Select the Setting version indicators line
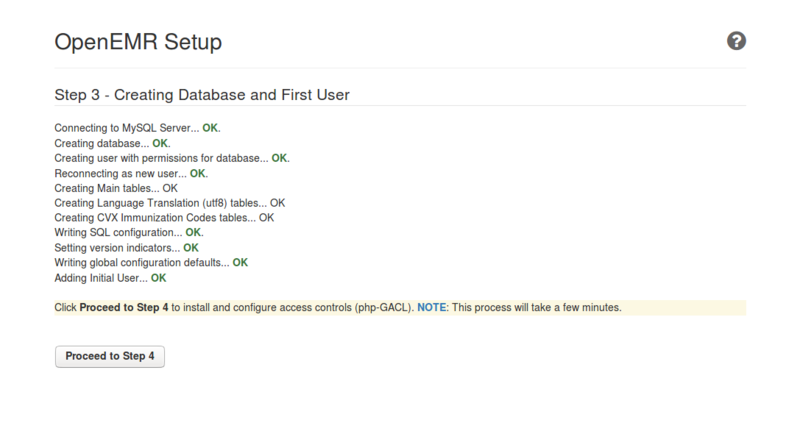The image size is (800, 431). (x=117, y=247)
